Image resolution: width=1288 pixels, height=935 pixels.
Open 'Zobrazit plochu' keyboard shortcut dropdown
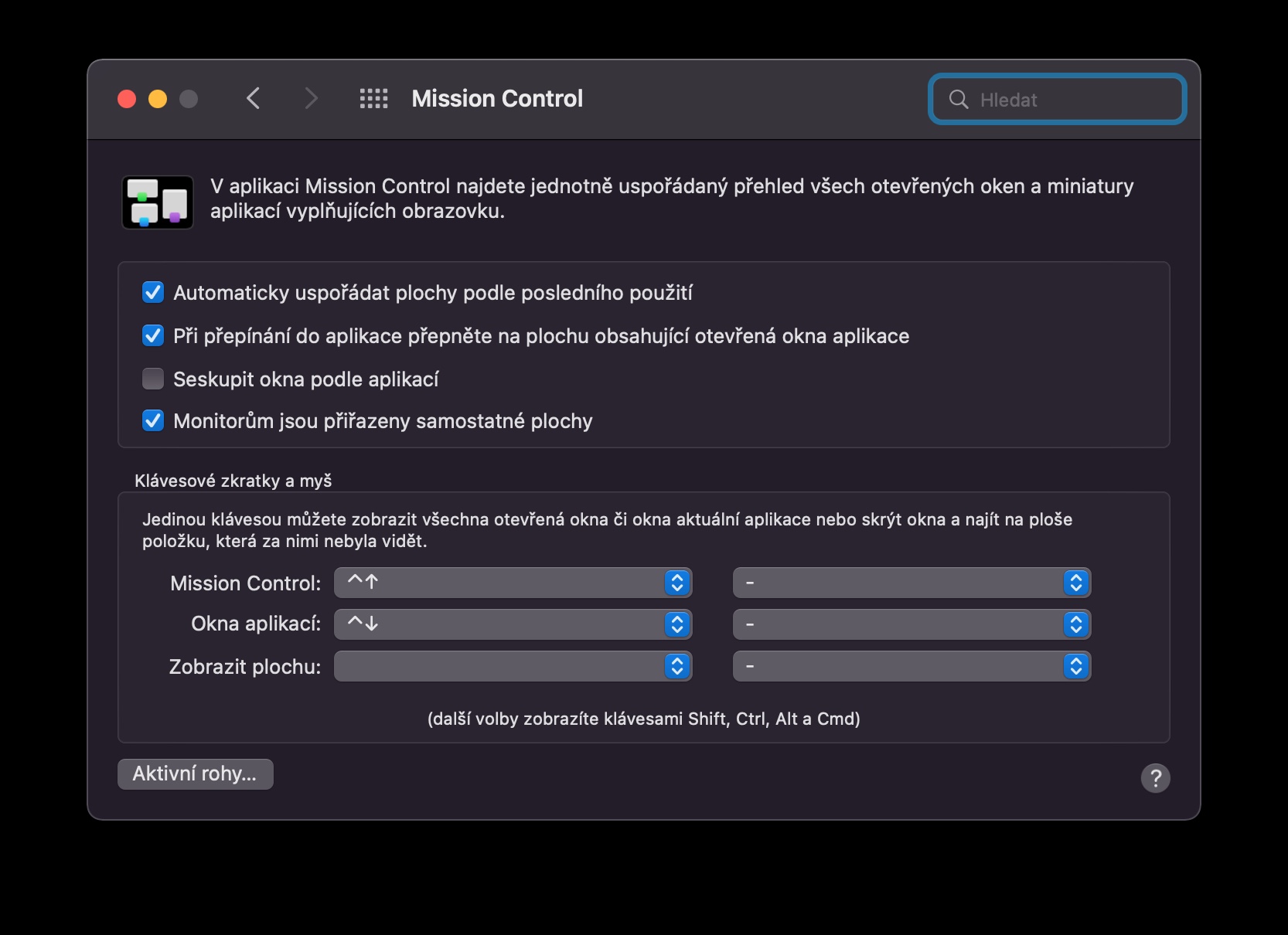(513, 666)
